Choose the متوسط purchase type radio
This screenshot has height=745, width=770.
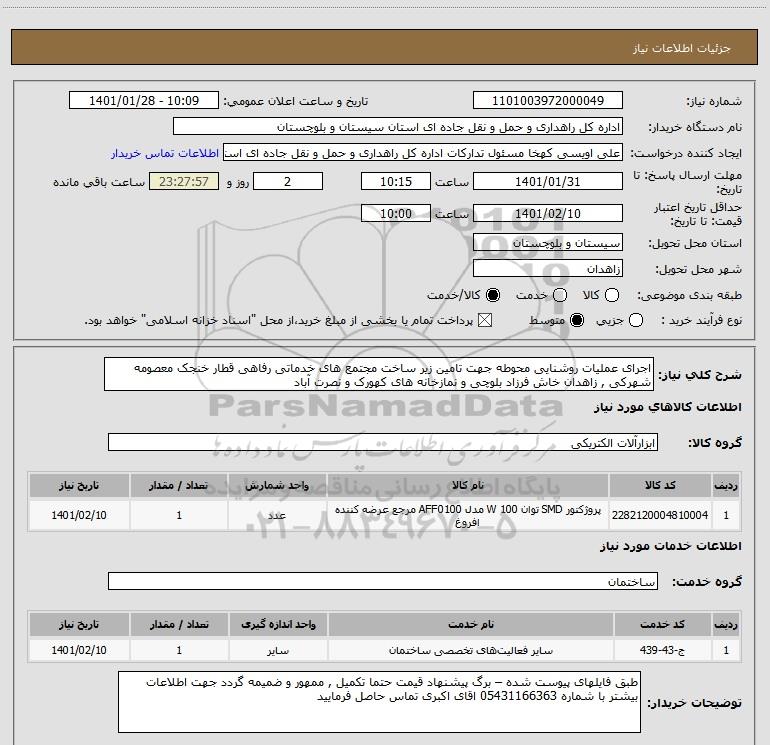[x=577, y=321]
